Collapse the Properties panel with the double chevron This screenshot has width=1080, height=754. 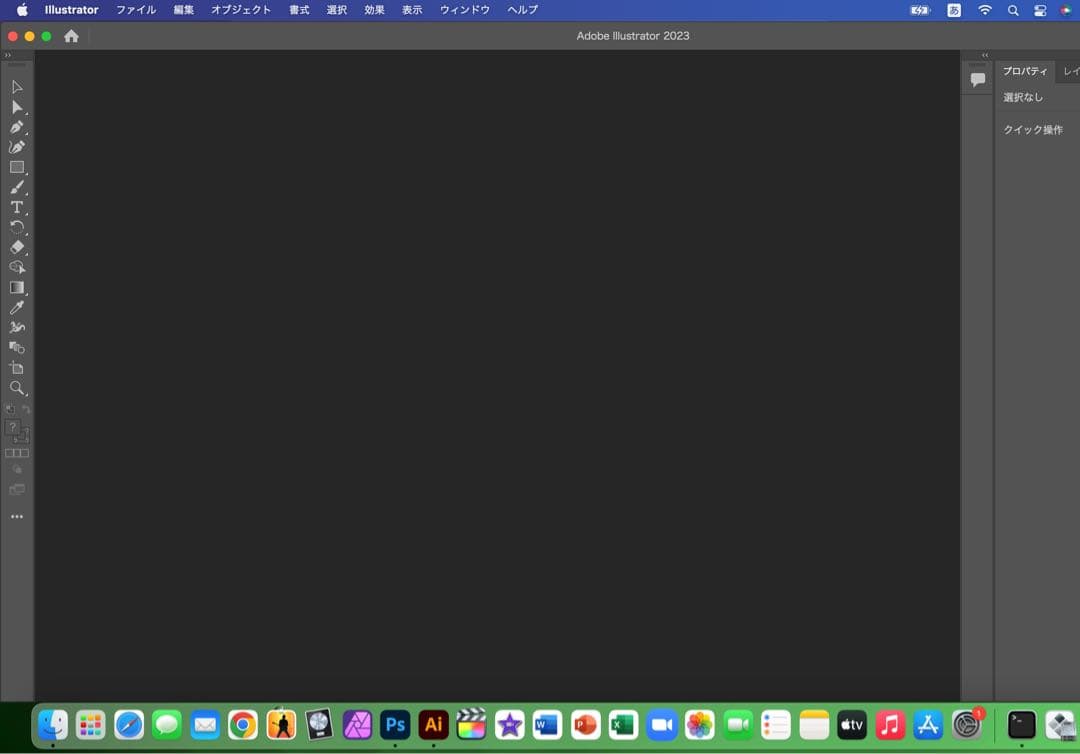click(984, 55)
